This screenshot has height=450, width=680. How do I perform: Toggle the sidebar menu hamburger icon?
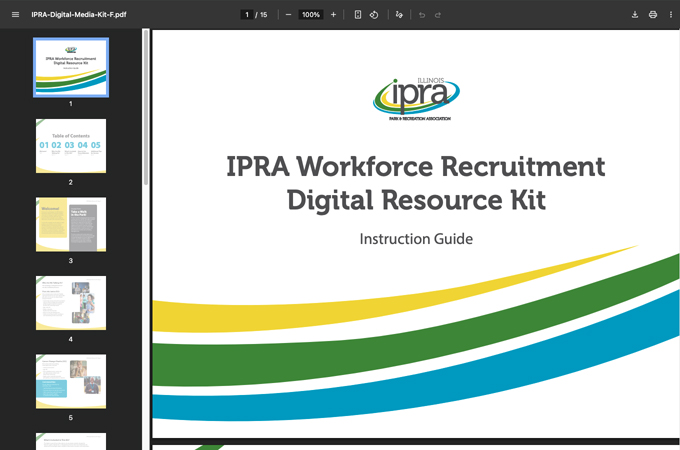16,15
